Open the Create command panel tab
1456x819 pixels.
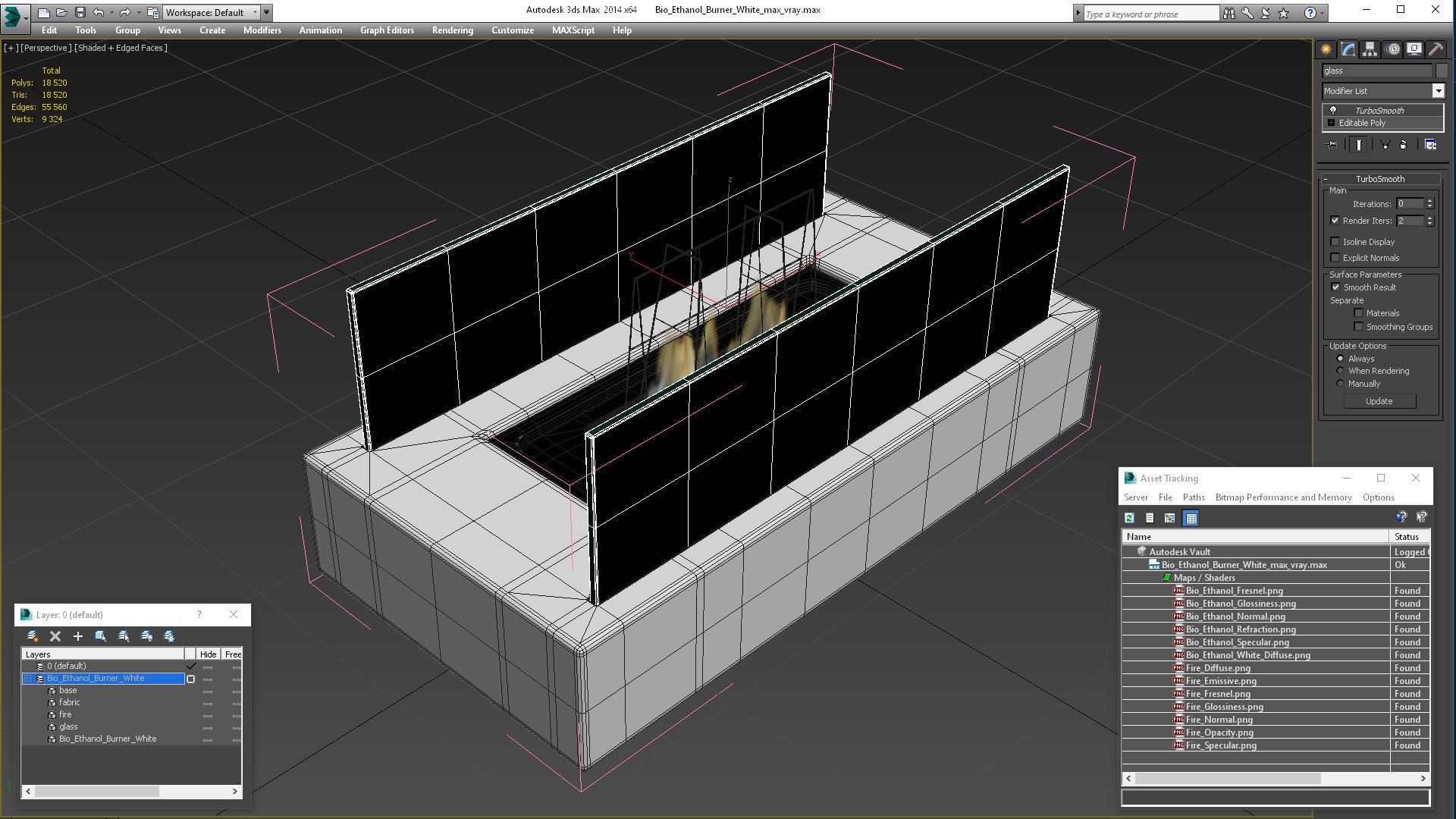(x=1326, y=49)
